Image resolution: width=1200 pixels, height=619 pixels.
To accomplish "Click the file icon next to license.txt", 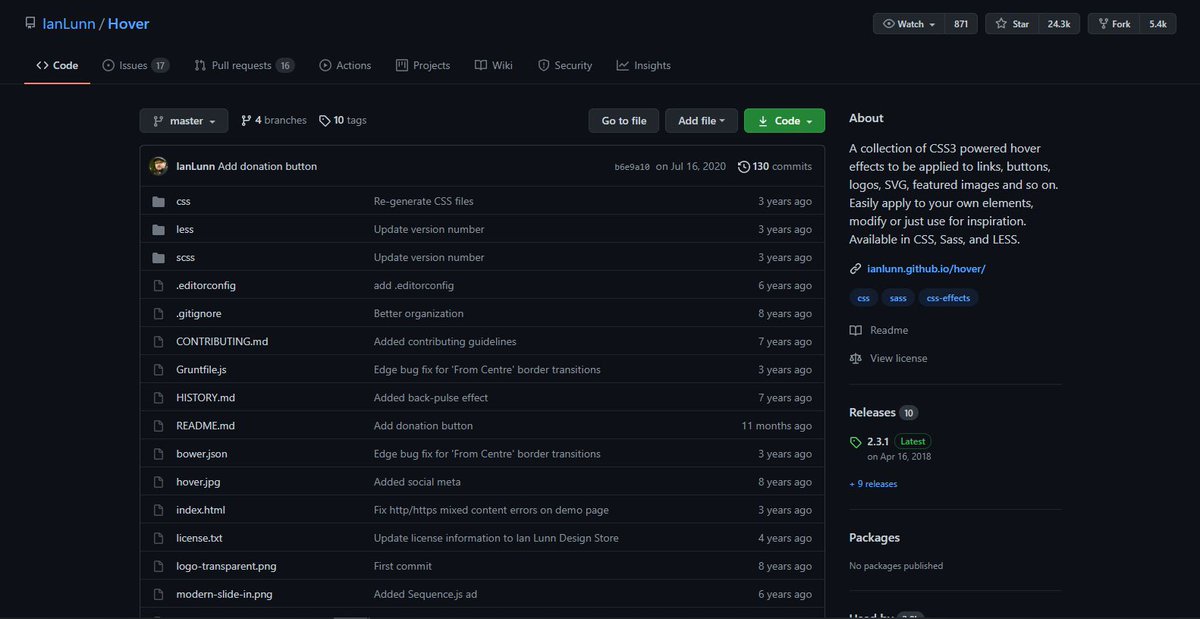I will point(158,537).
